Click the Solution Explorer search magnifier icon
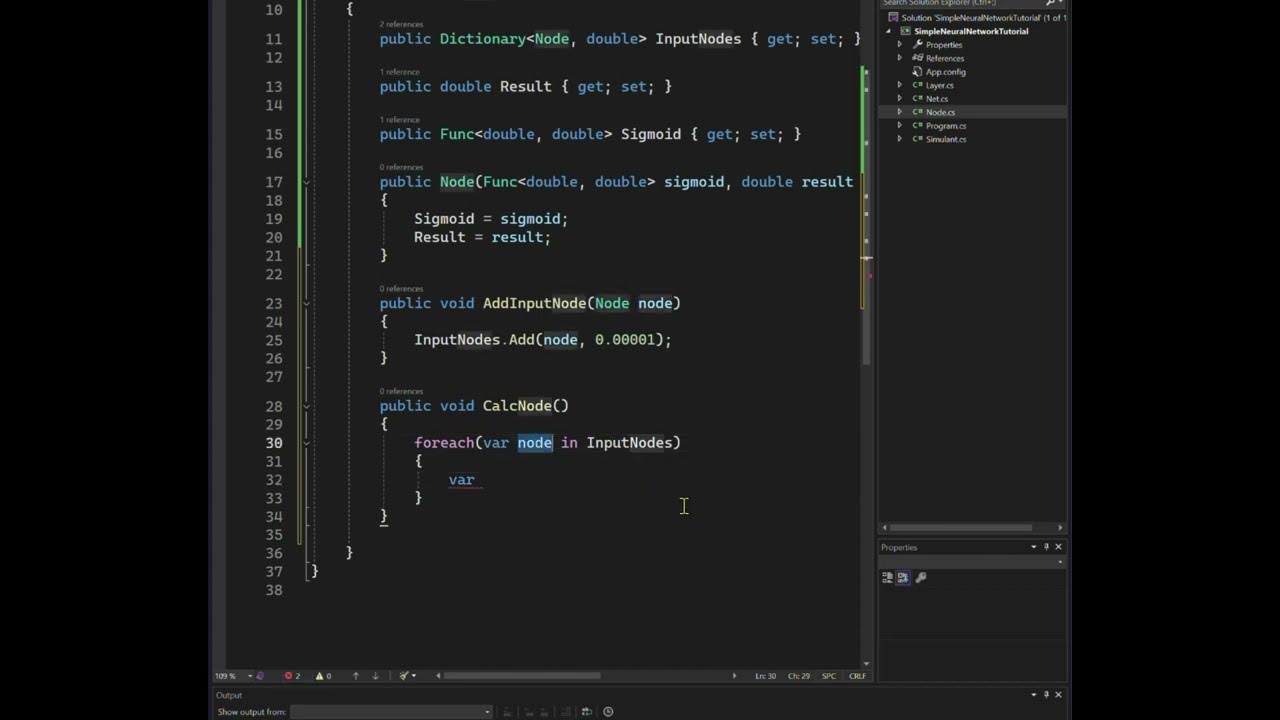The image size is (1280, 720). tap(1050, 3)
